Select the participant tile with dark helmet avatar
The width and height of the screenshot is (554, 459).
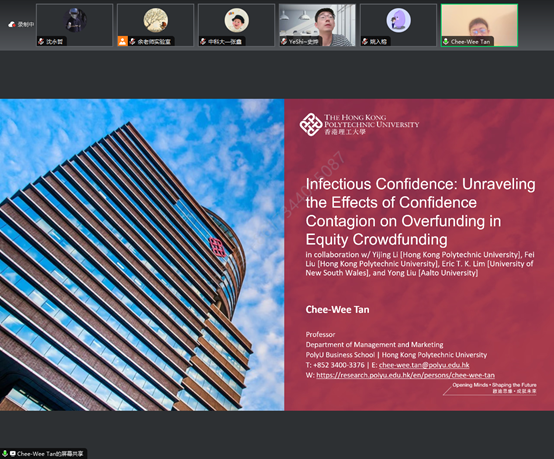[75, 25]
